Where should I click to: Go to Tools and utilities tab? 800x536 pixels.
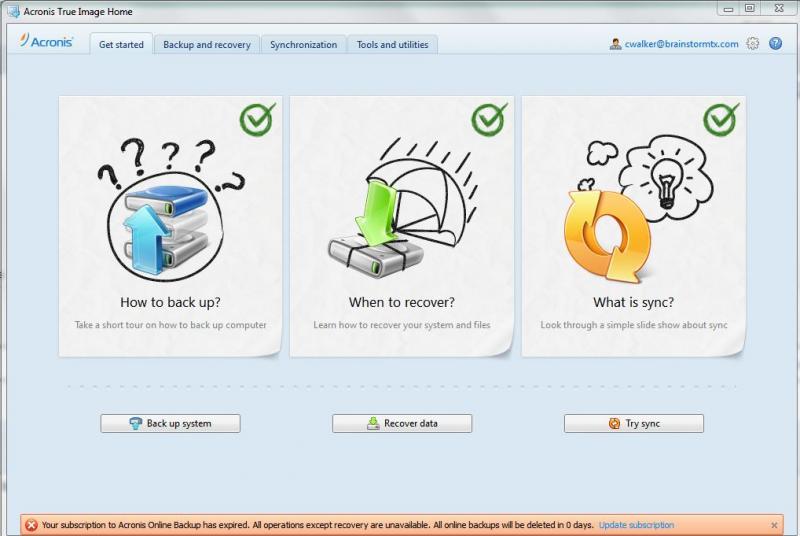coord(392,44)
